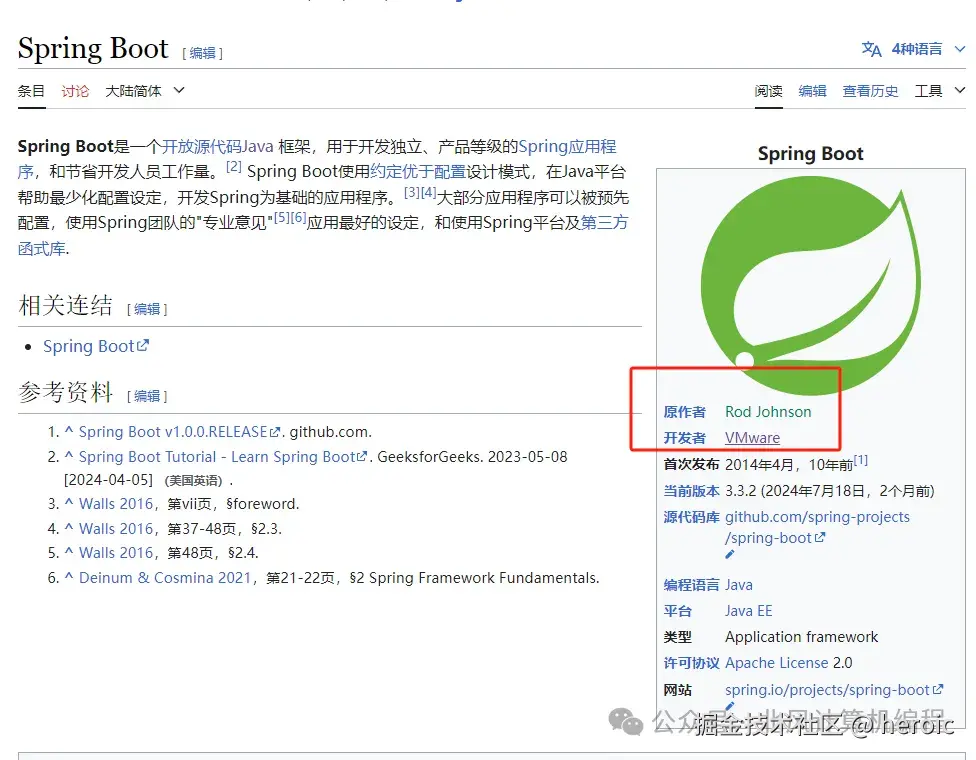The width and height of the screenshot is (976, 760).
Task: Click the external-link icon after spring.io website
Action: [937, 690]
